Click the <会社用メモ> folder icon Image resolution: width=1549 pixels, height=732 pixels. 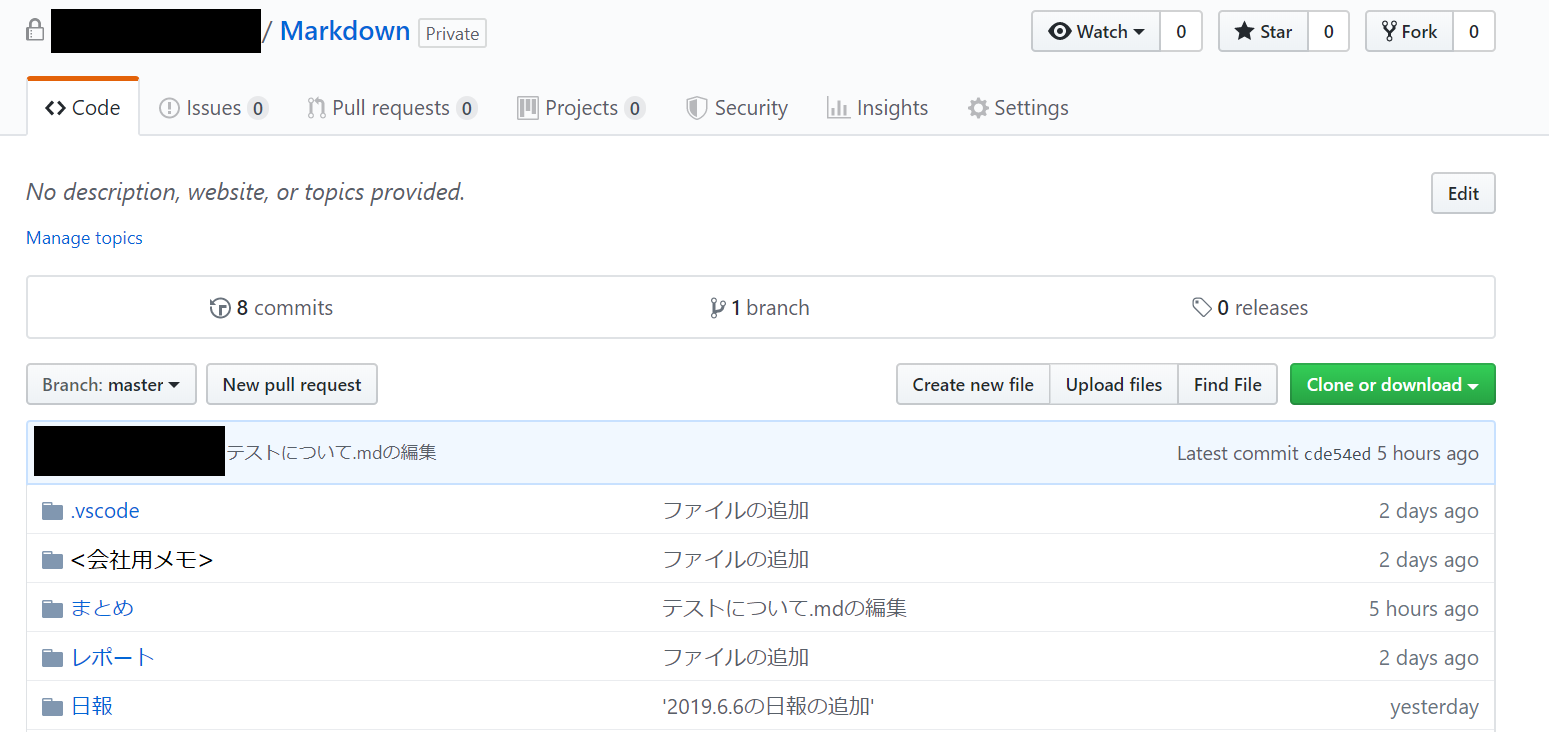53,560
